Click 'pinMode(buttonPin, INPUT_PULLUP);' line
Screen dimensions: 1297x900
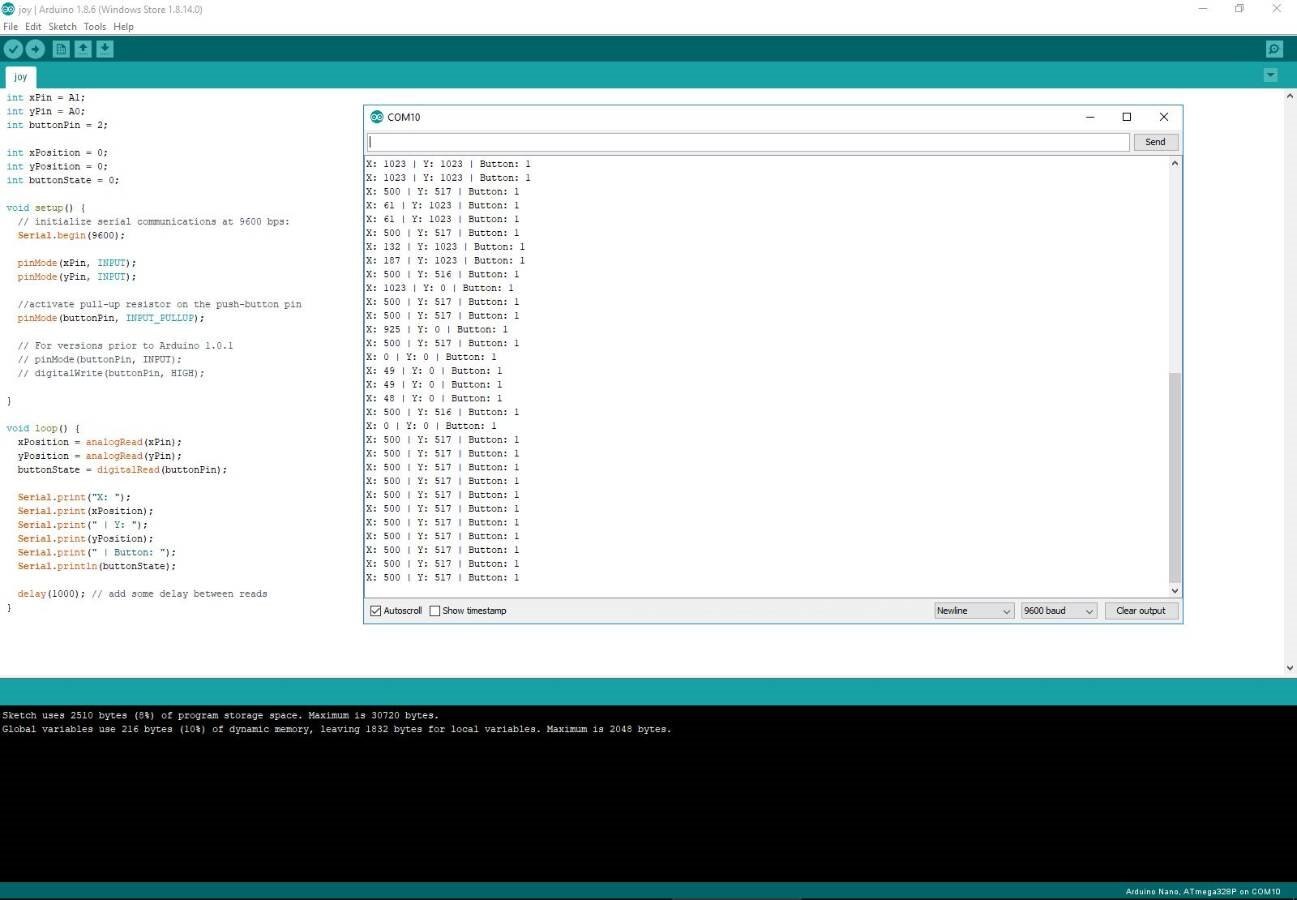click(111, 318)
